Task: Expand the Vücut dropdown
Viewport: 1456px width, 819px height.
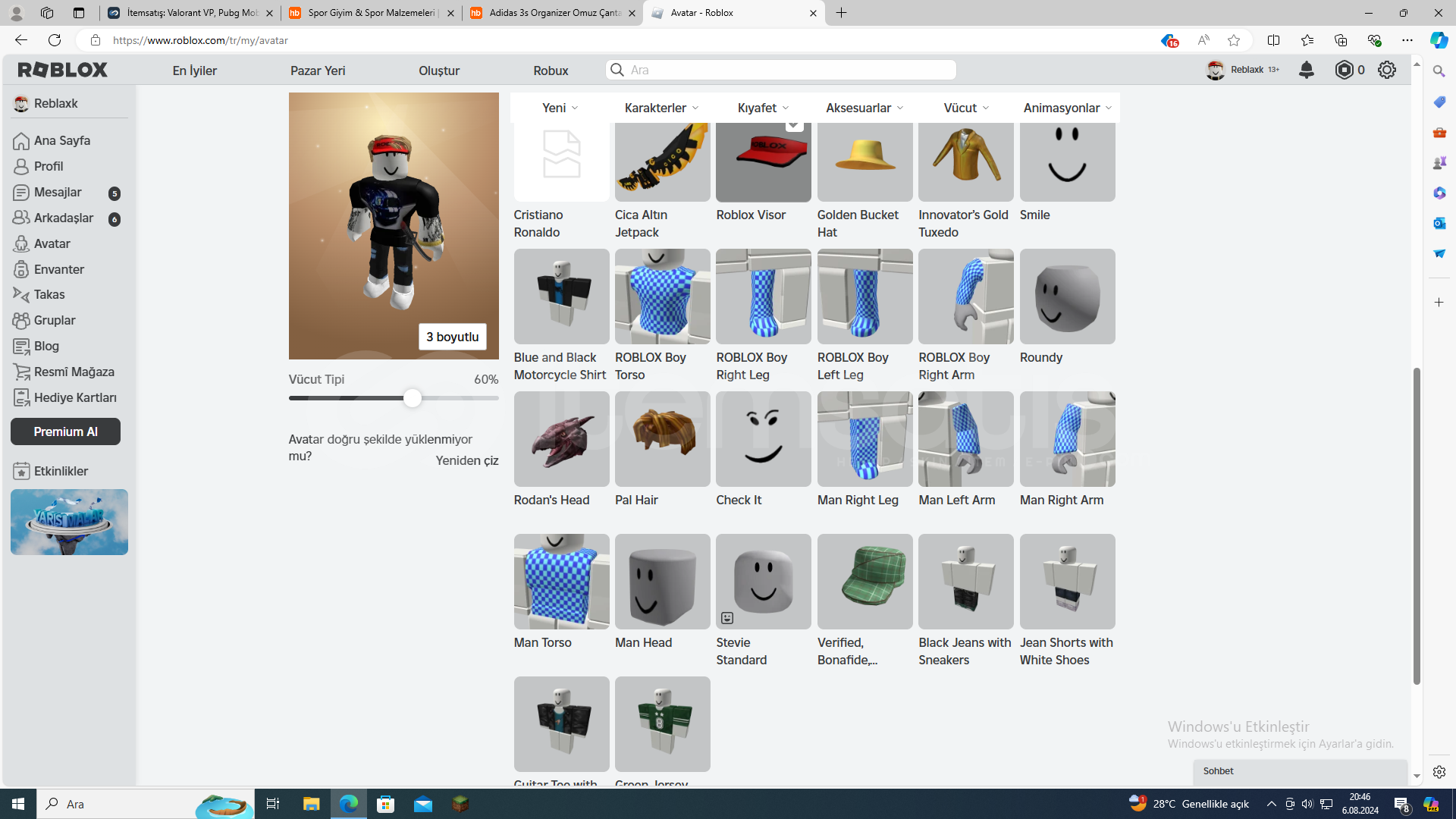Action: (x=966, y=108)
